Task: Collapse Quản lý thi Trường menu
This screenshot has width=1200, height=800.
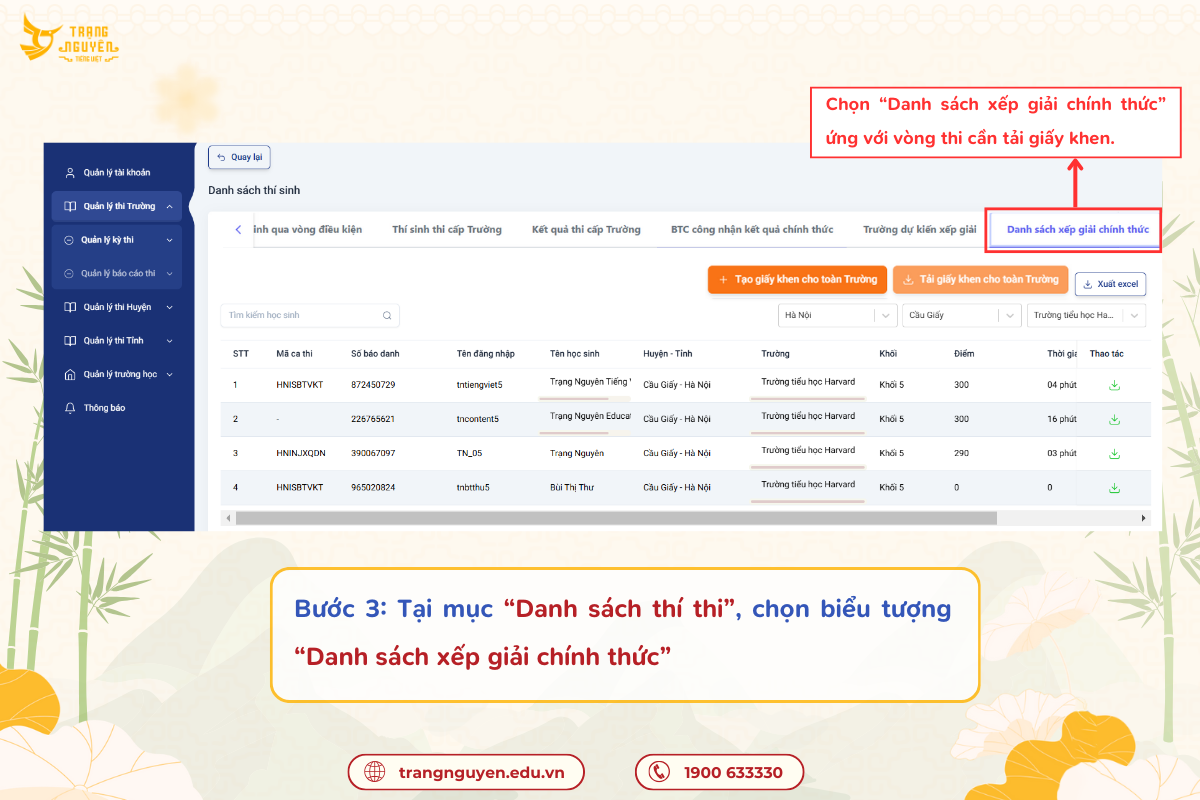Action: pos(170,207)
